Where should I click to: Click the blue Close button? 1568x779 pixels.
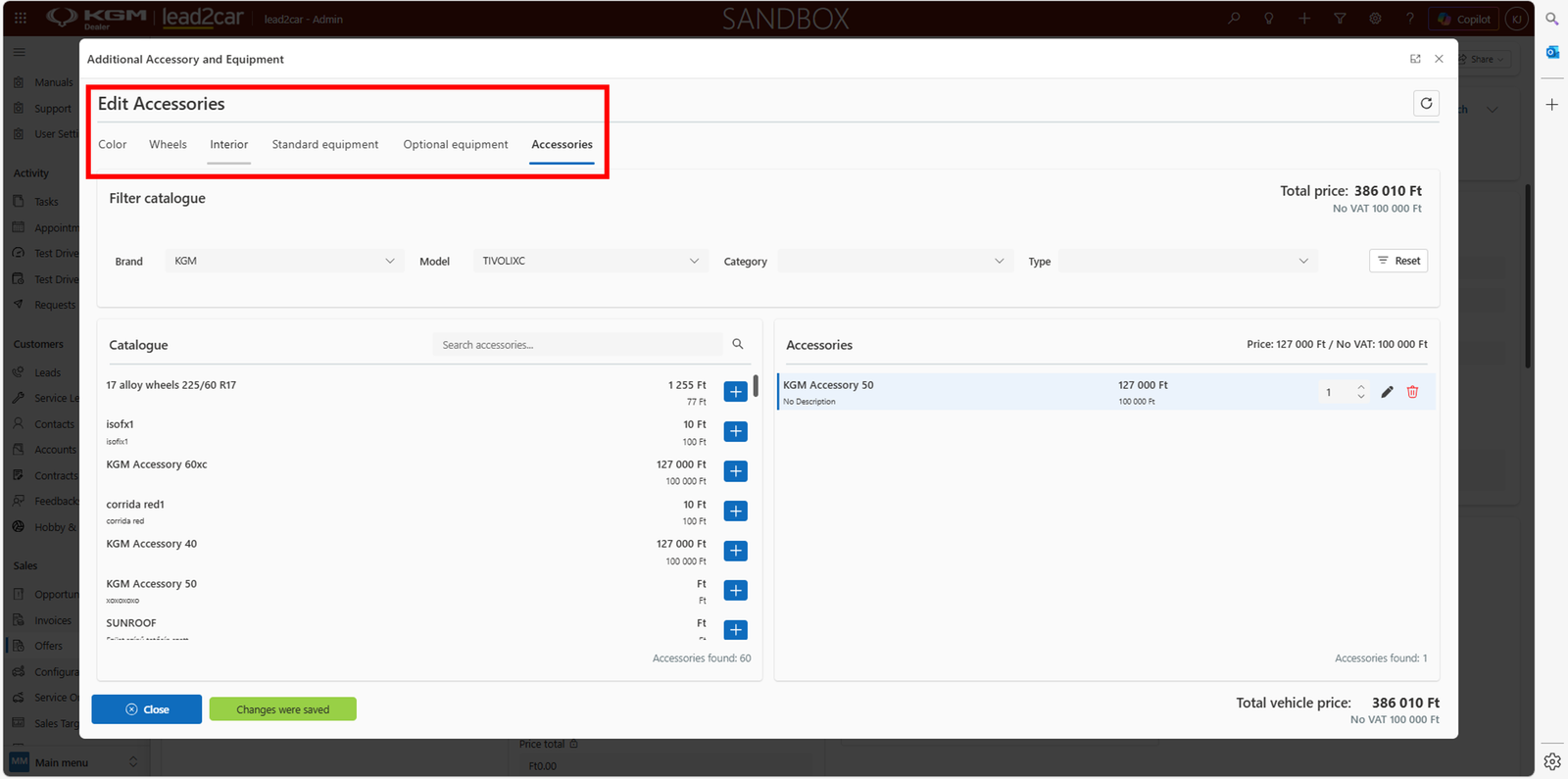[147, 709]
